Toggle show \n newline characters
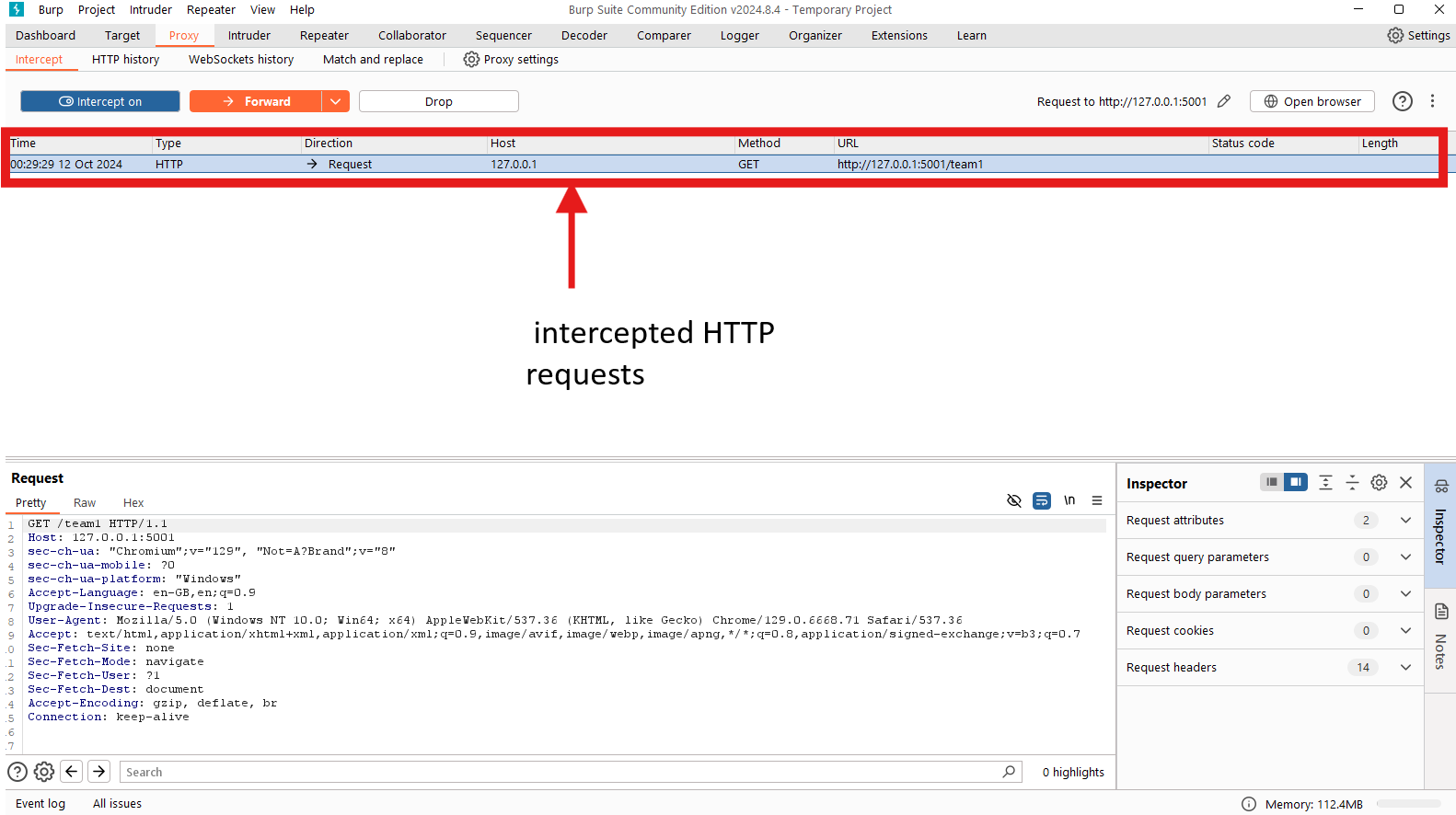This screenshot has height=815, width=1456. (1069, 500)
